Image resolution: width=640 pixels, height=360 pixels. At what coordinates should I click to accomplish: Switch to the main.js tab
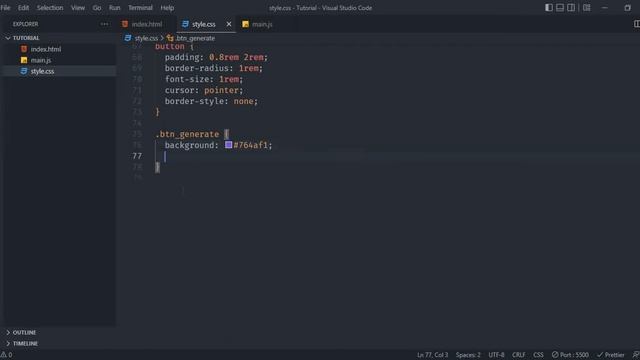coord(262,24)
